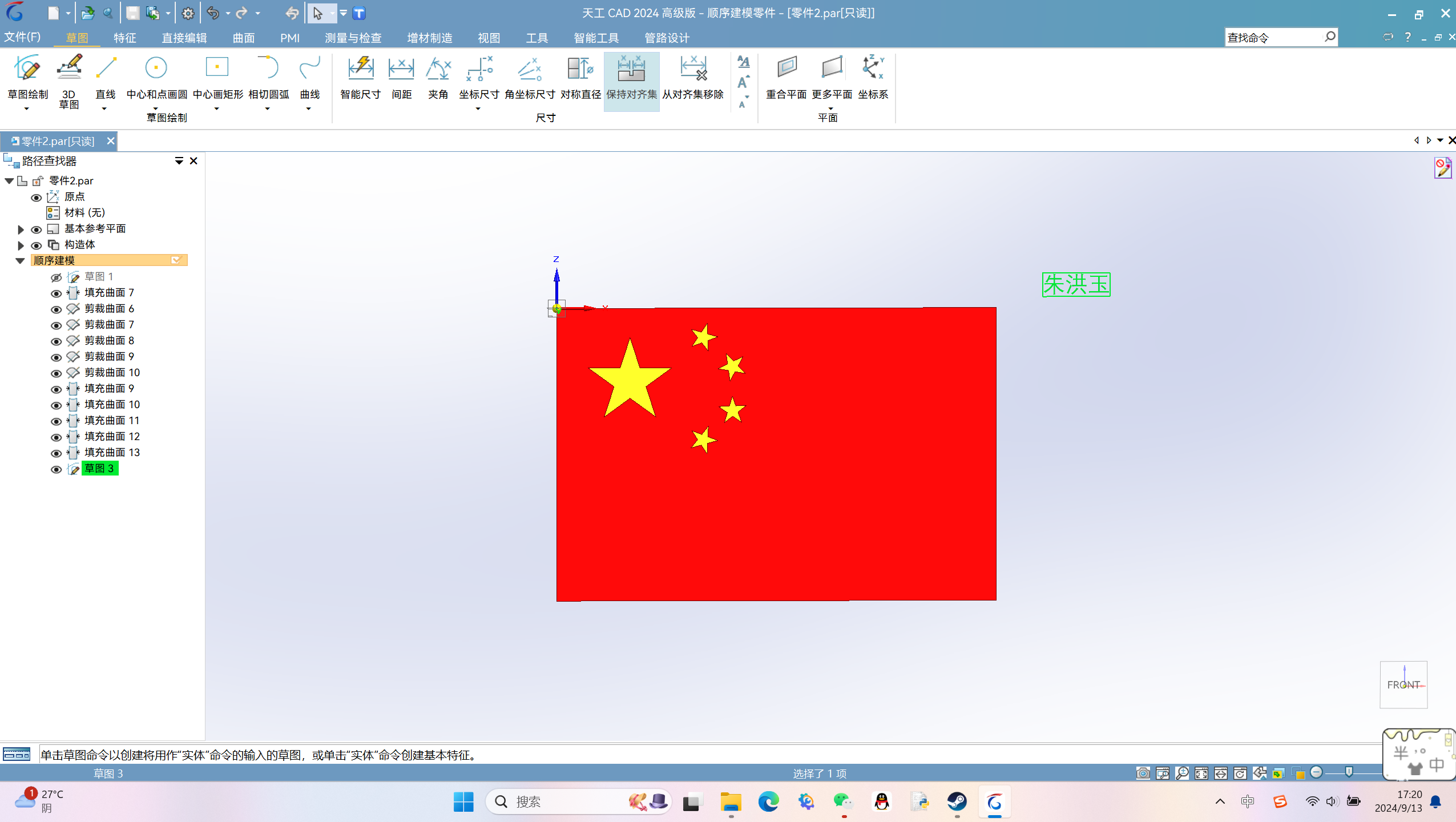Select the 间距 distance dimension tool
This screenshot has width=1456, height=822.
click(401, 77)
